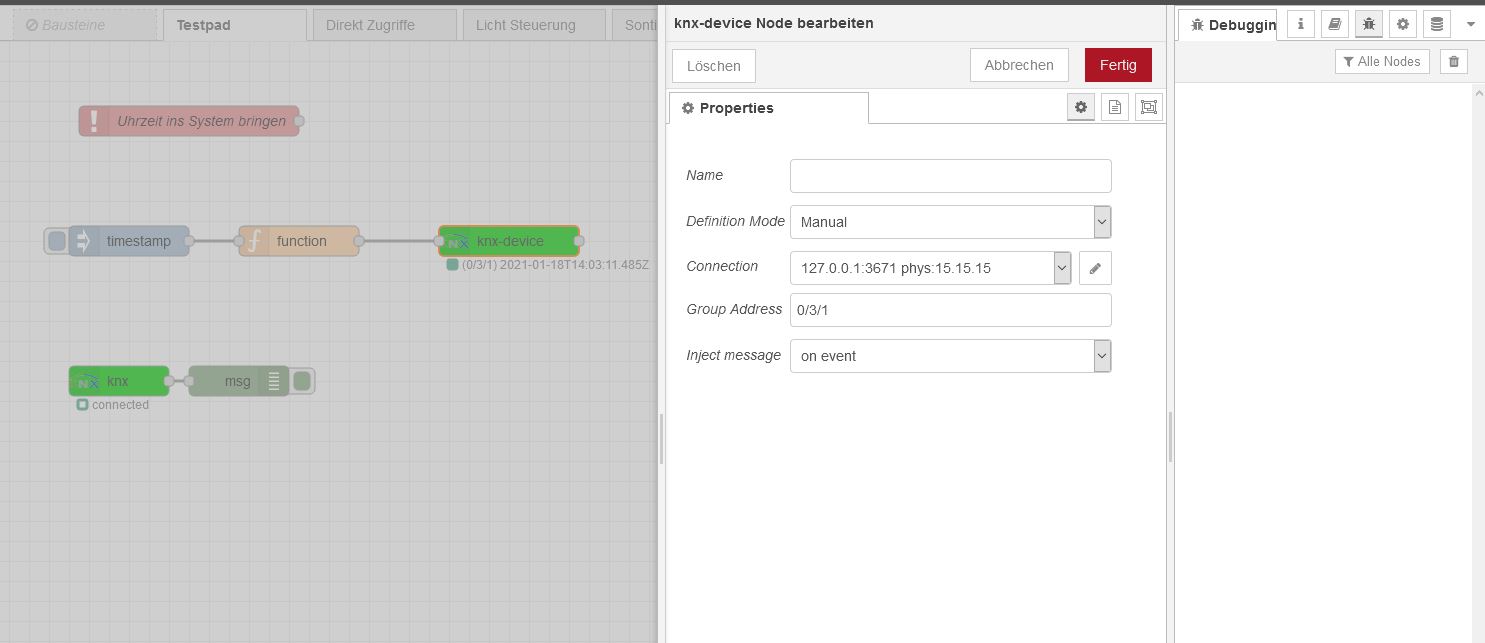Clear debug messages with trash icon
1485x643 pixels.
1453,61
